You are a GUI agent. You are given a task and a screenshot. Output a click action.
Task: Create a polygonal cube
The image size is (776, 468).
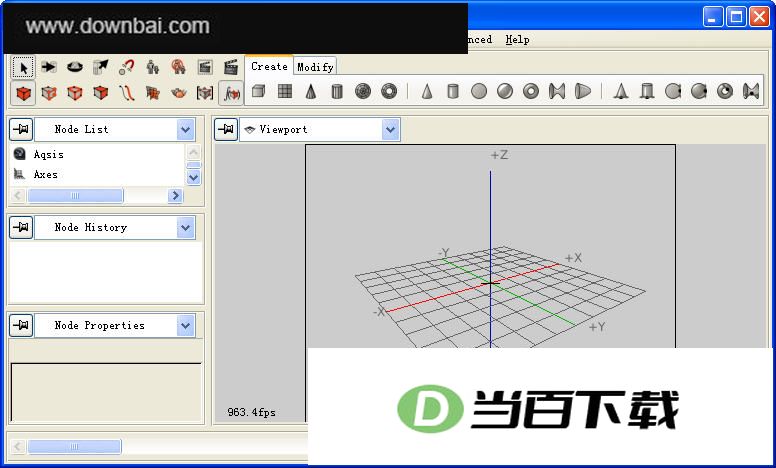click(258, 91)
